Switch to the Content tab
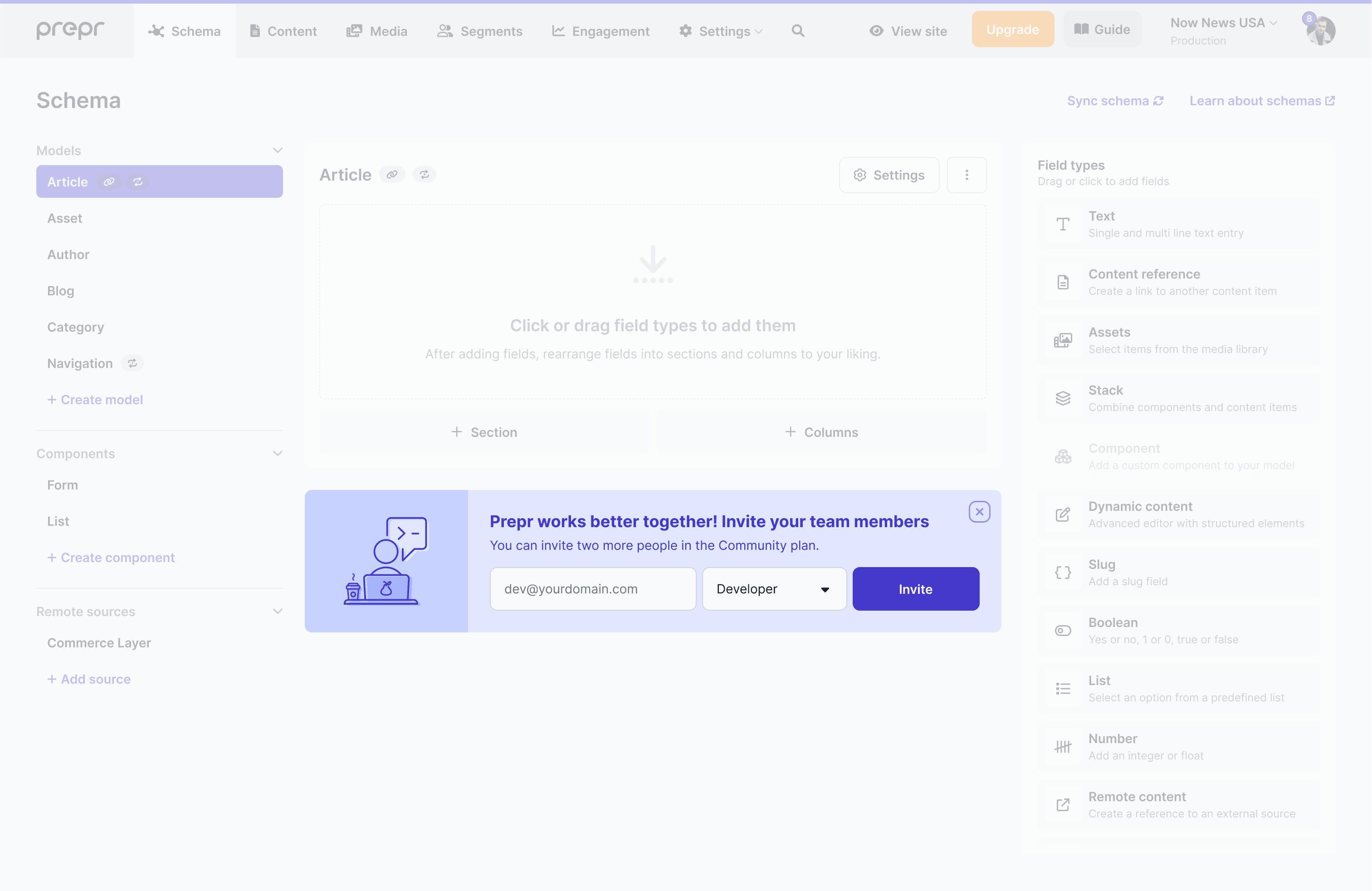The height and width of the screenshot is (891, 1372). (x=283, y=31)
